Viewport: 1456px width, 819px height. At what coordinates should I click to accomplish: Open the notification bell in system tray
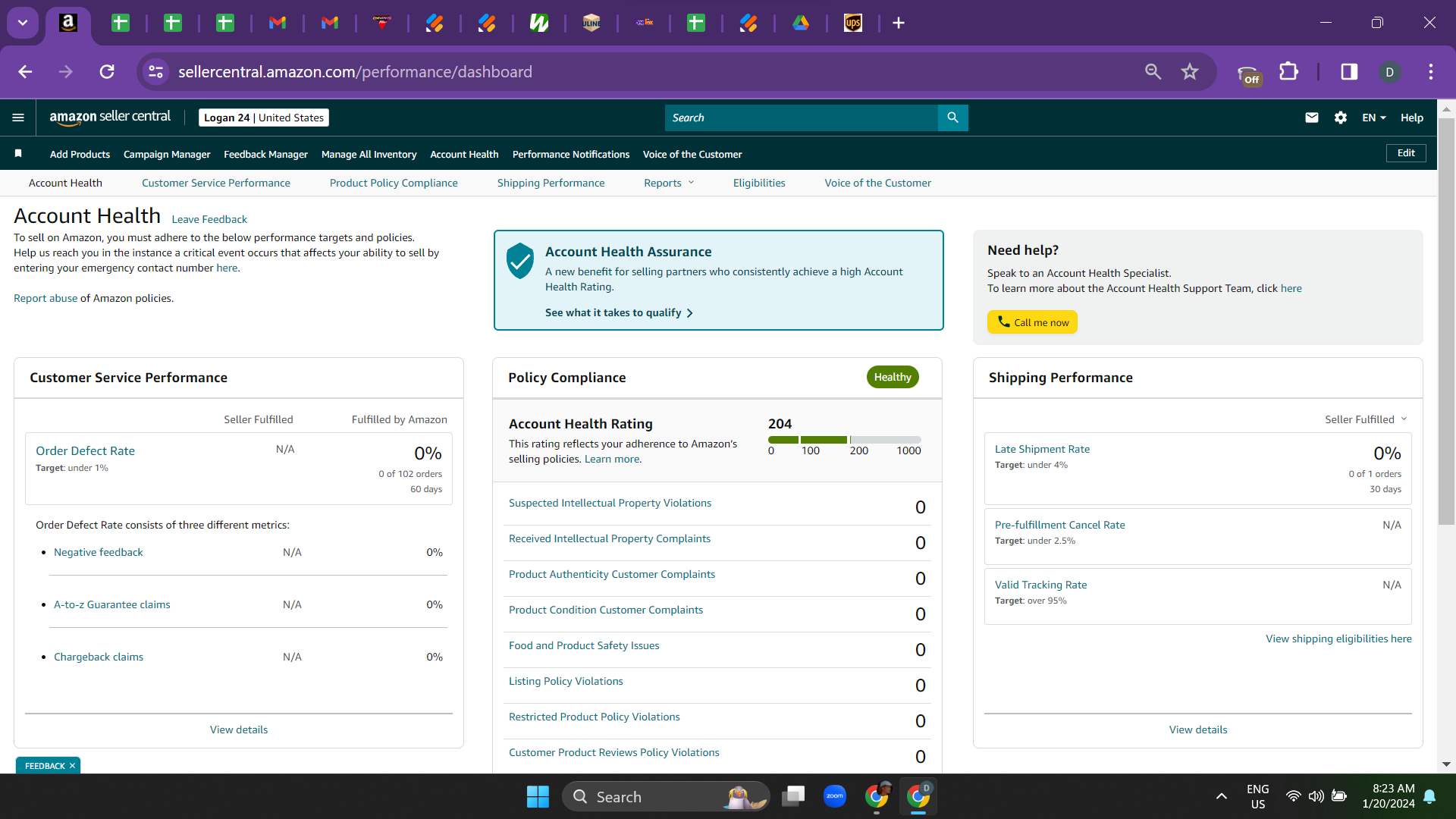(1429, 796)
